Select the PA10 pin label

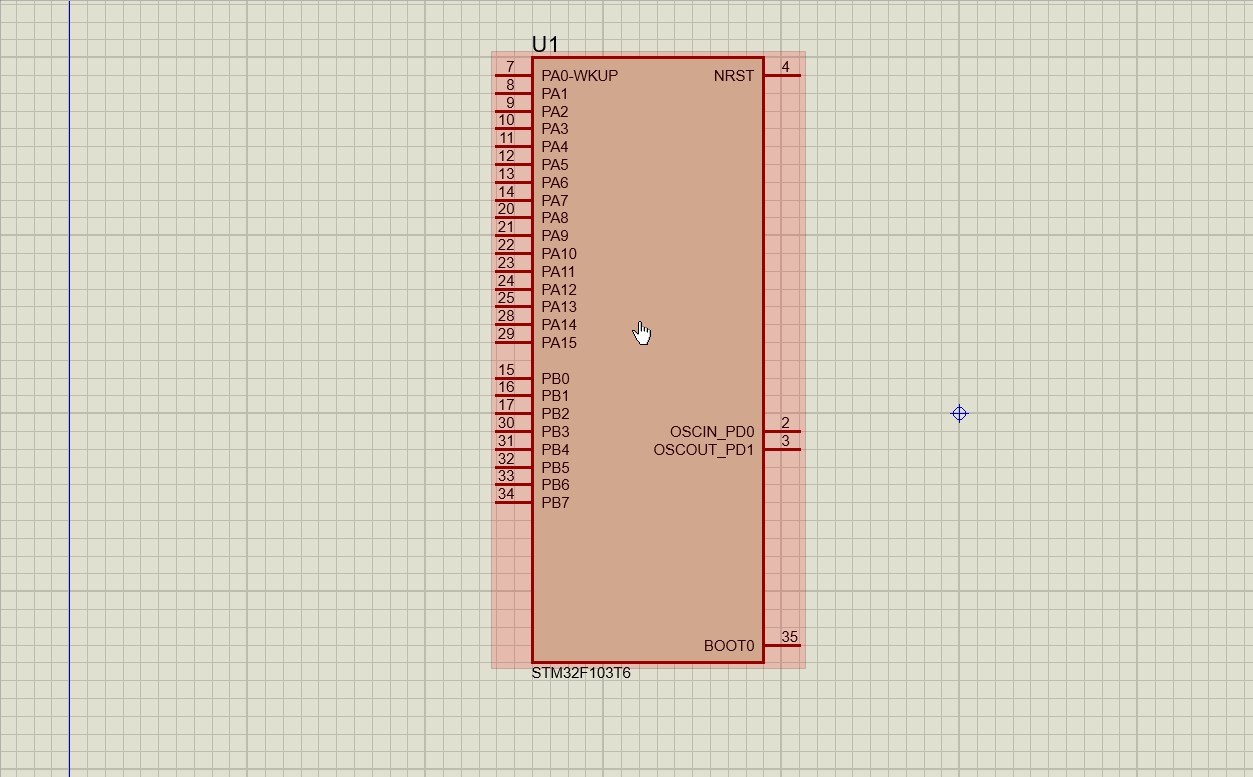click(559, 254)
